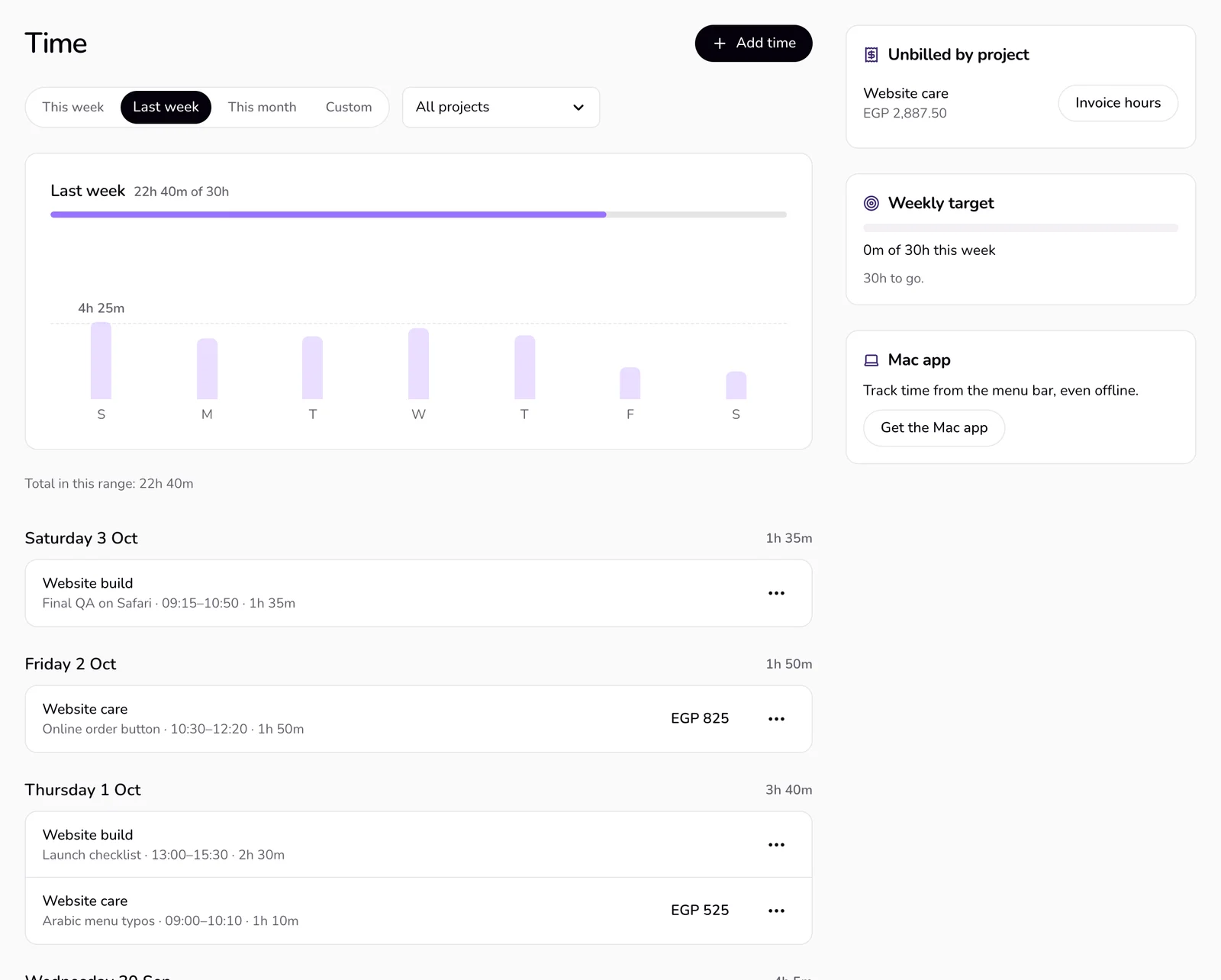Click the EGP 525 amount
The image size is (1221, 980).
700,910
